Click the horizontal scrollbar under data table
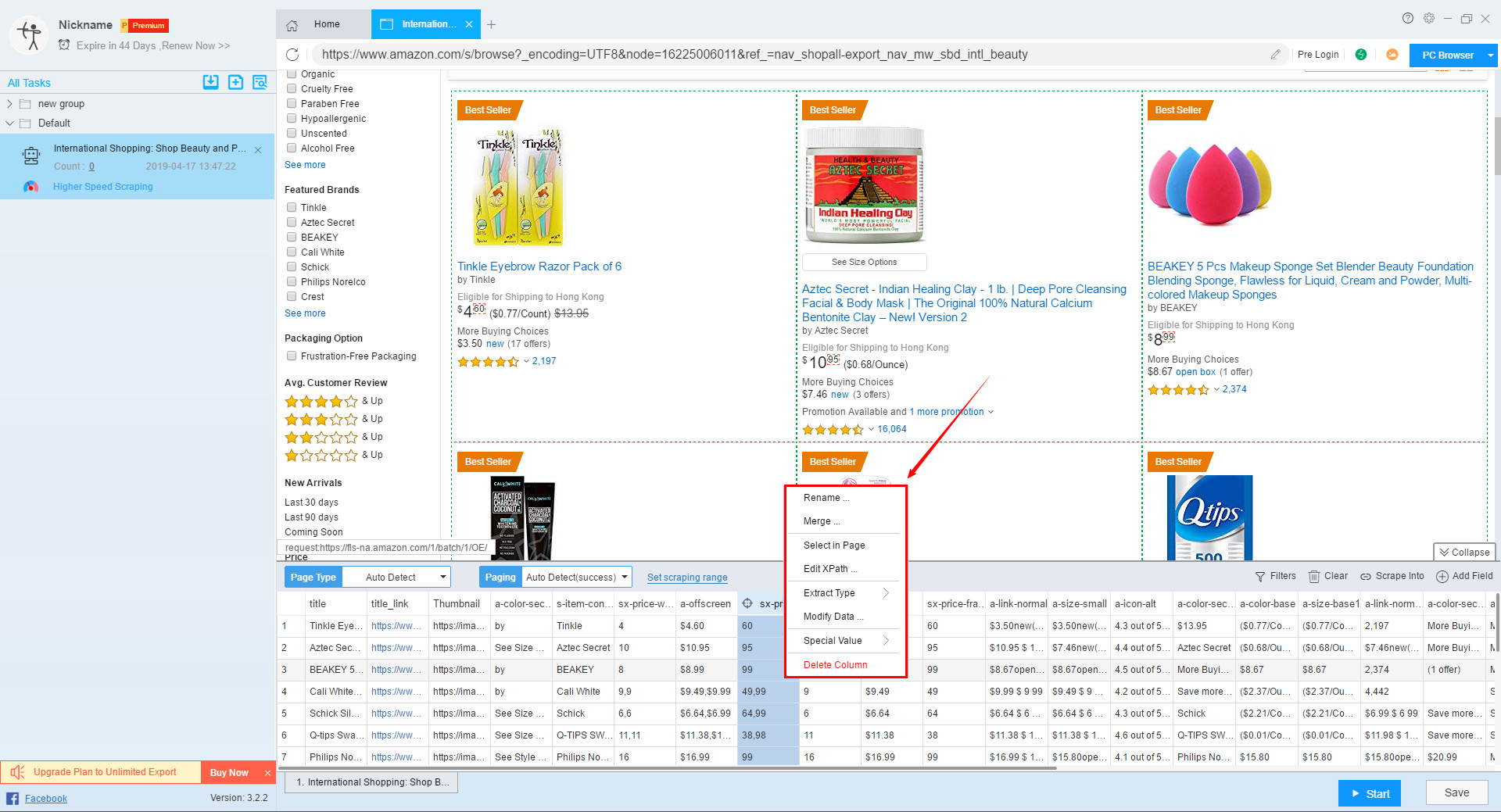 (x=668, y=768)
